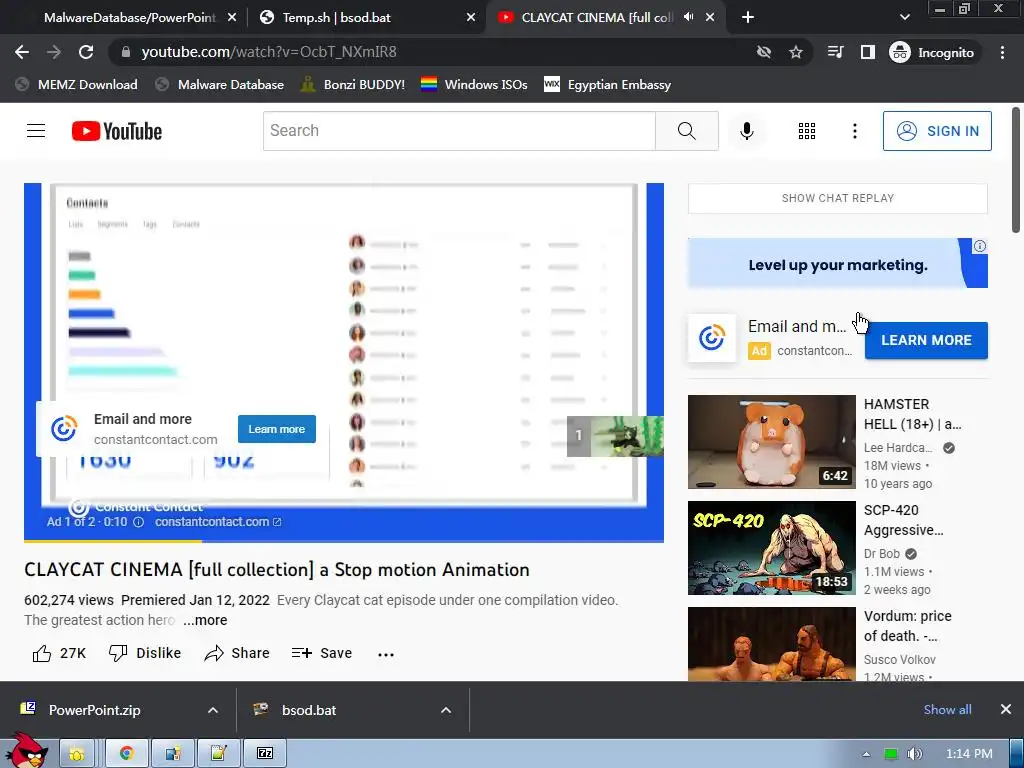Focus the YouTube Search field
This screenshot has width=1024, height=768.
(x=459, y=131)
